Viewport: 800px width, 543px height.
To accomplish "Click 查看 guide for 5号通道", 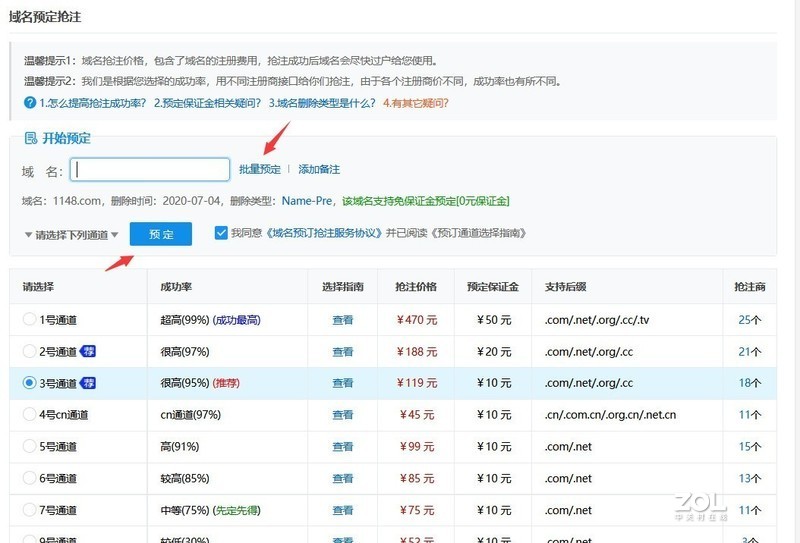I will point(342,447).
